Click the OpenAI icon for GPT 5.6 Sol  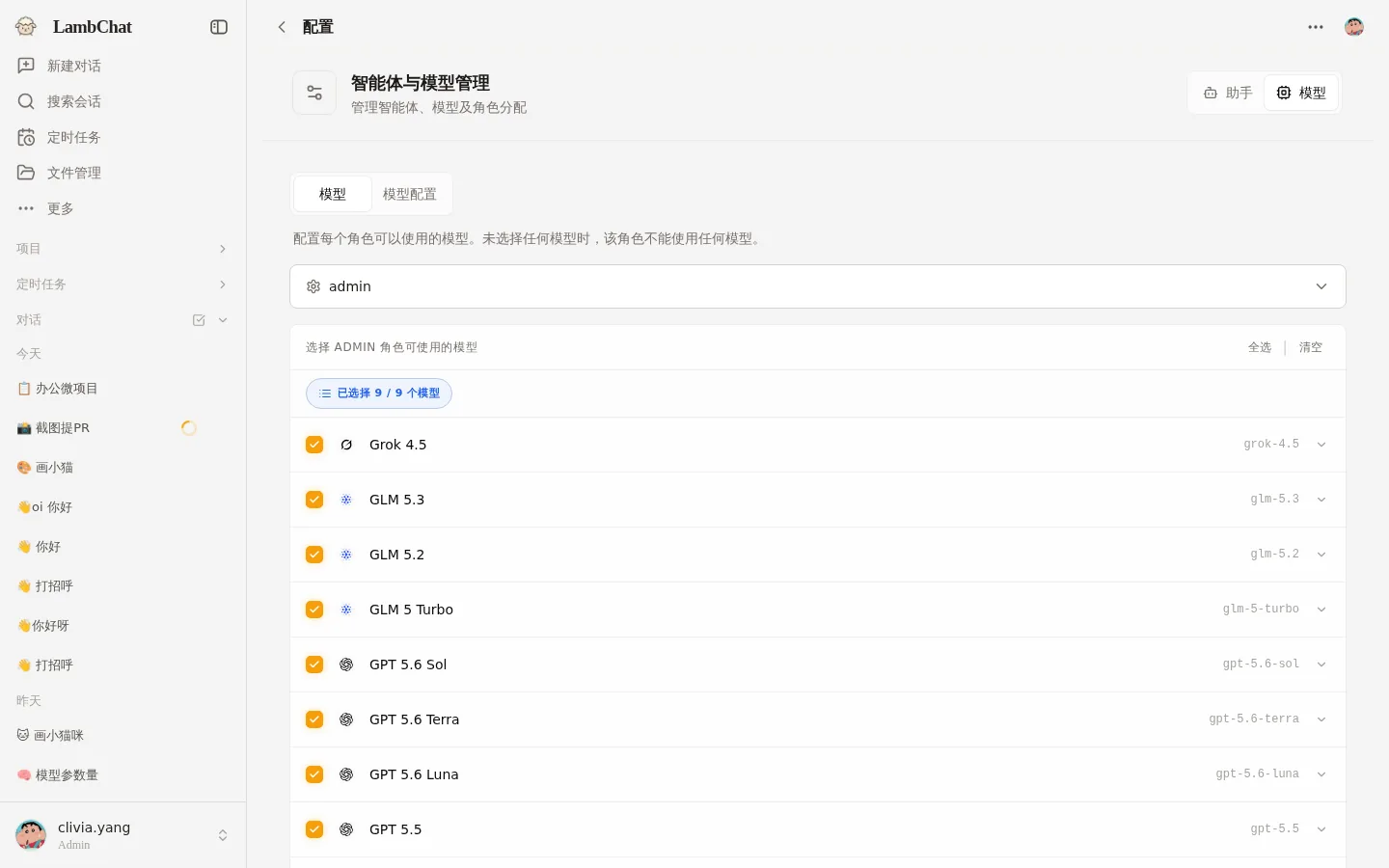click(346, 665)
